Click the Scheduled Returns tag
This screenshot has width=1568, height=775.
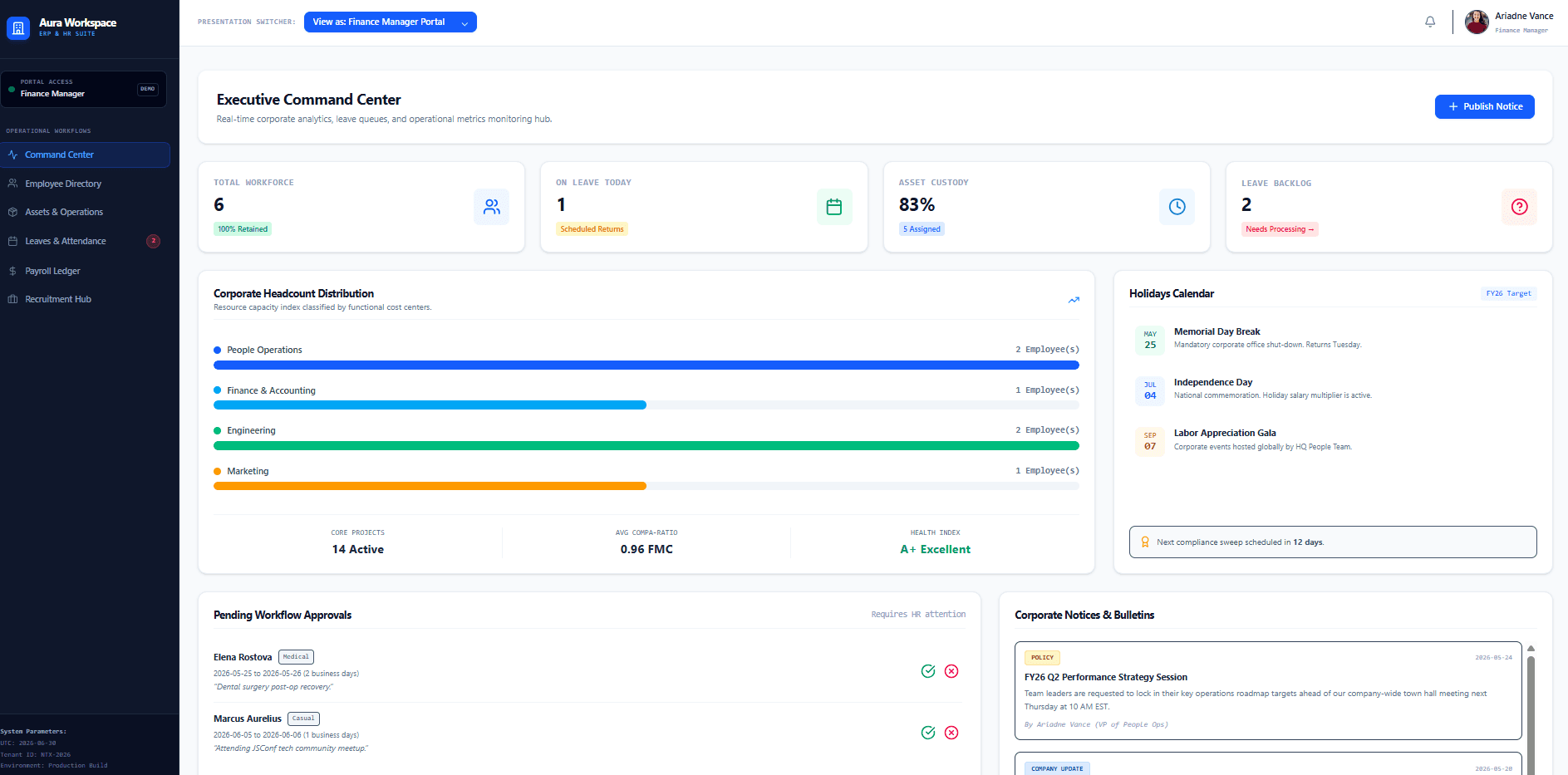[592, 229]
